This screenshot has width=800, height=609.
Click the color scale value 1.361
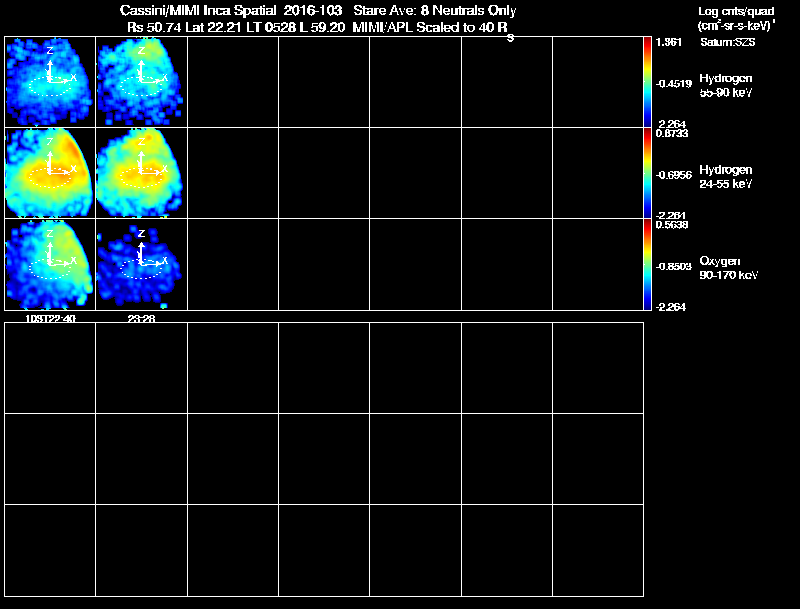[669, 42]
